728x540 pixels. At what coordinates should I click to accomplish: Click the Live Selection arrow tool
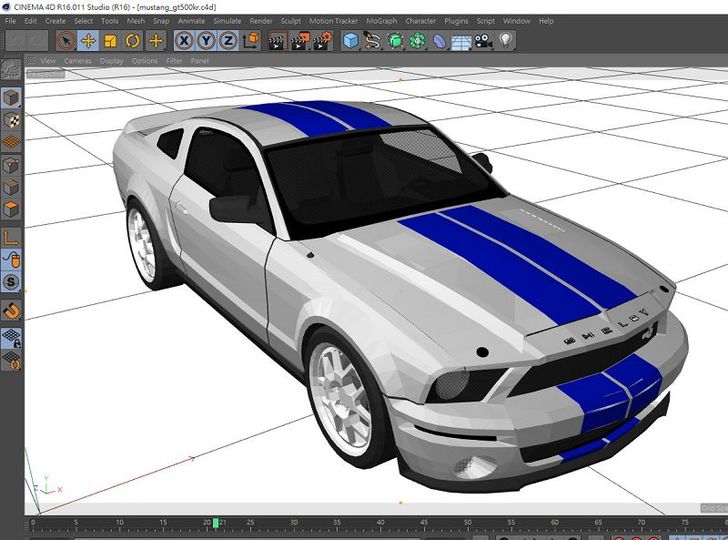[x=65, y=41]
